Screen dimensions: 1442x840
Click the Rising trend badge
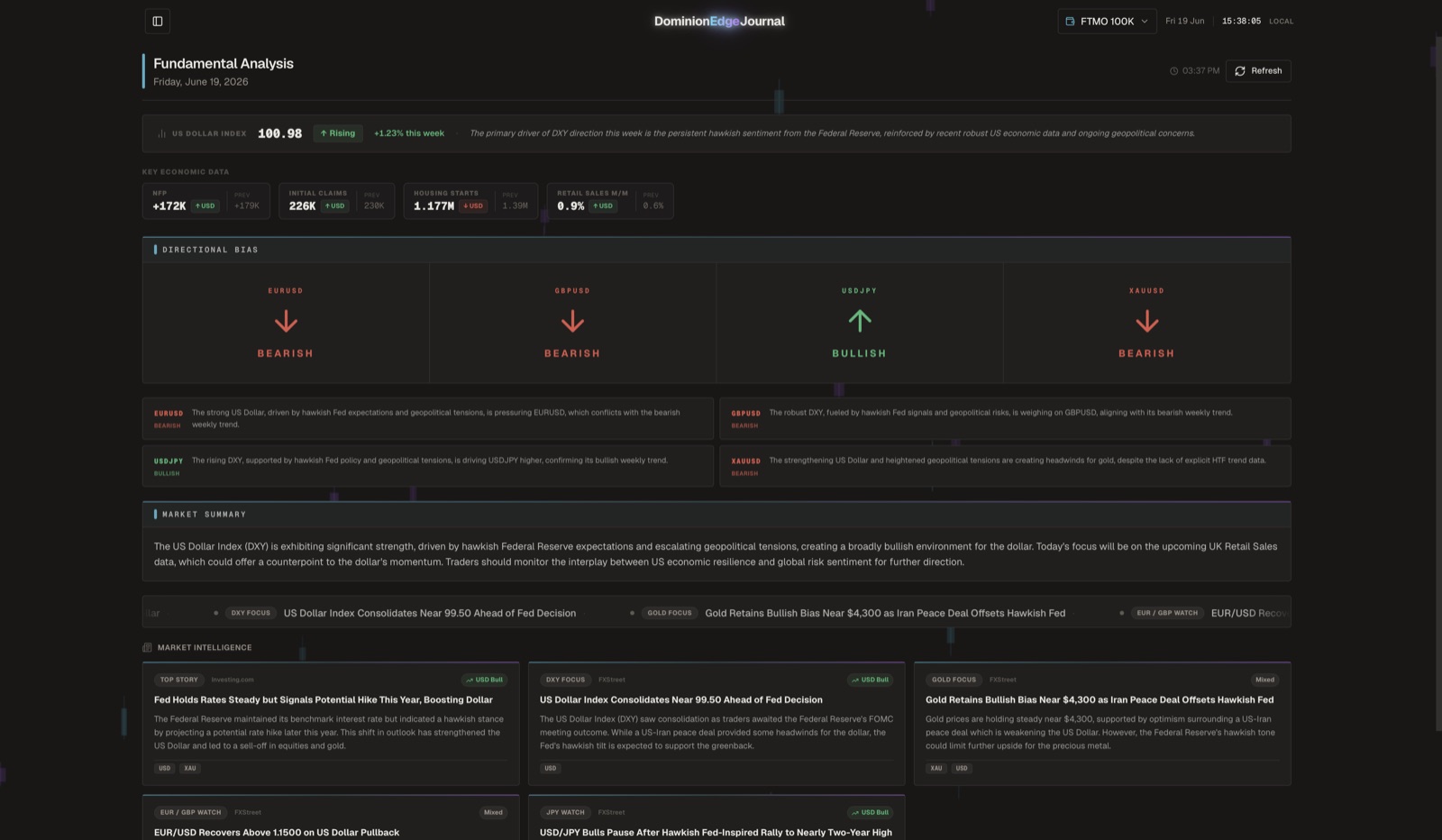point(338,133)
